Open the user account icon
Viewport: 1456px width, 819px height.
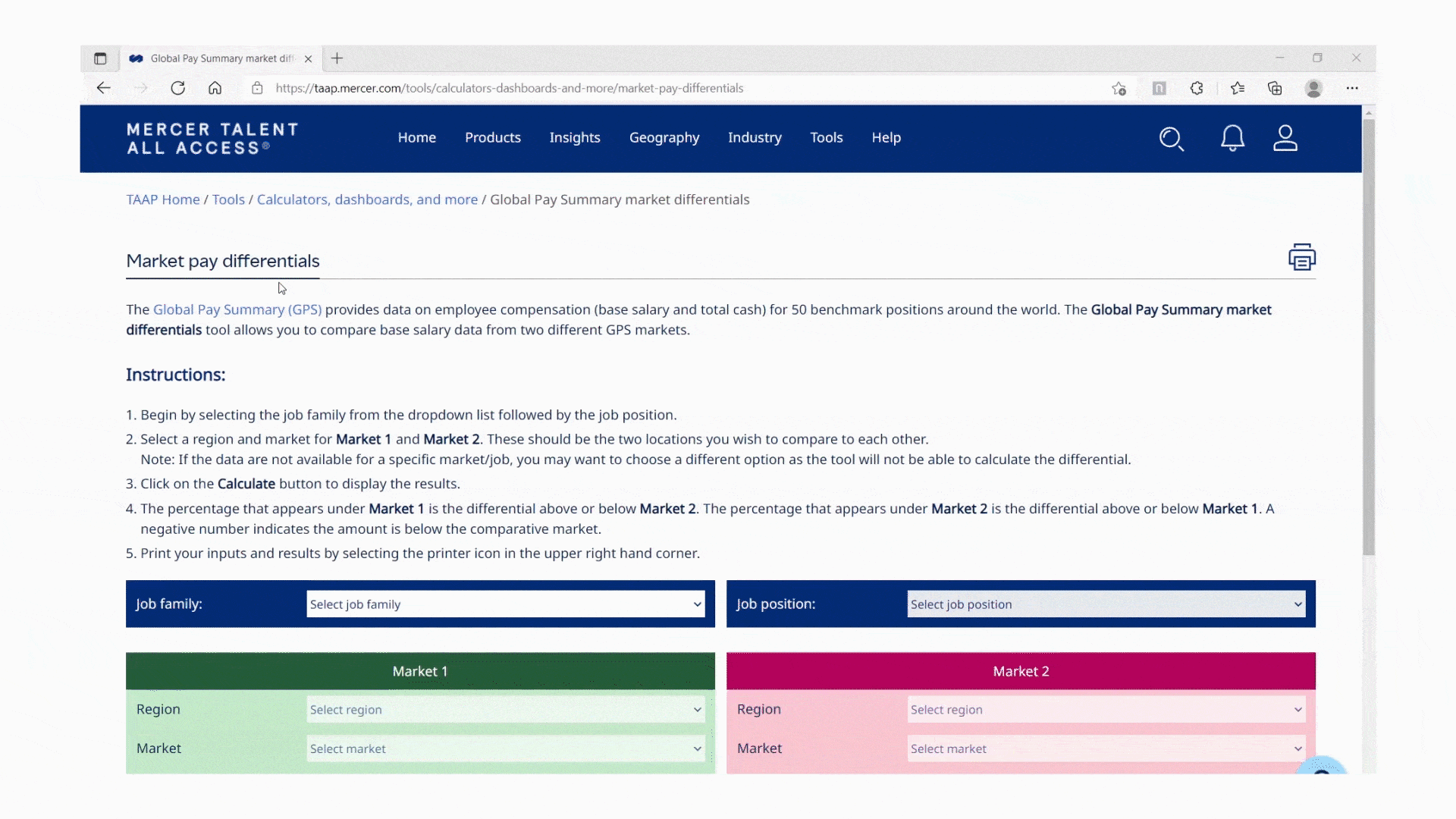pyautogui.click(x=1285, y=139)
